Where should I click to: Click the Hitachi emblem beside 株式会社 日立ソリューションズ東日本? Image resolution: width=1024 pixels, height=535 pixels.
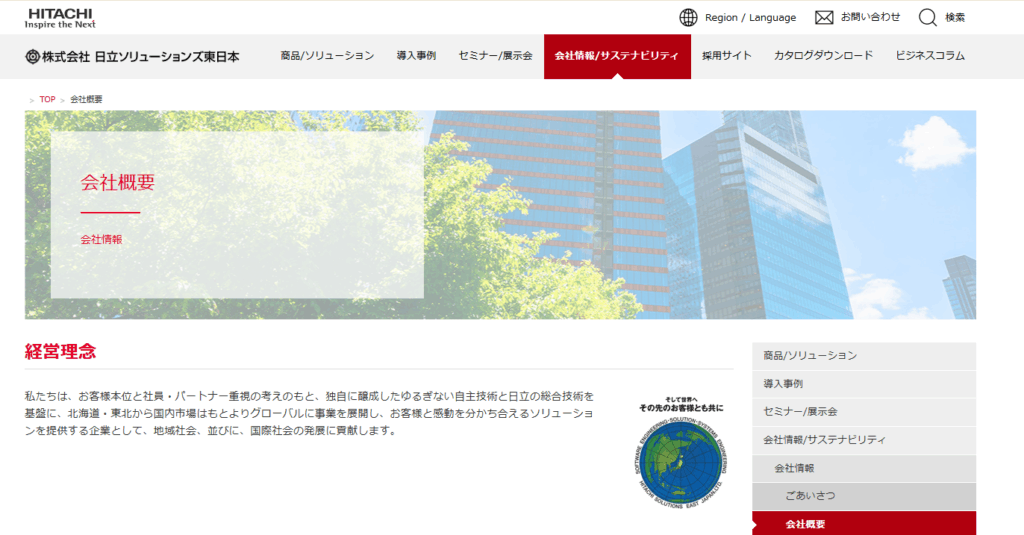(x=32, y=57)
